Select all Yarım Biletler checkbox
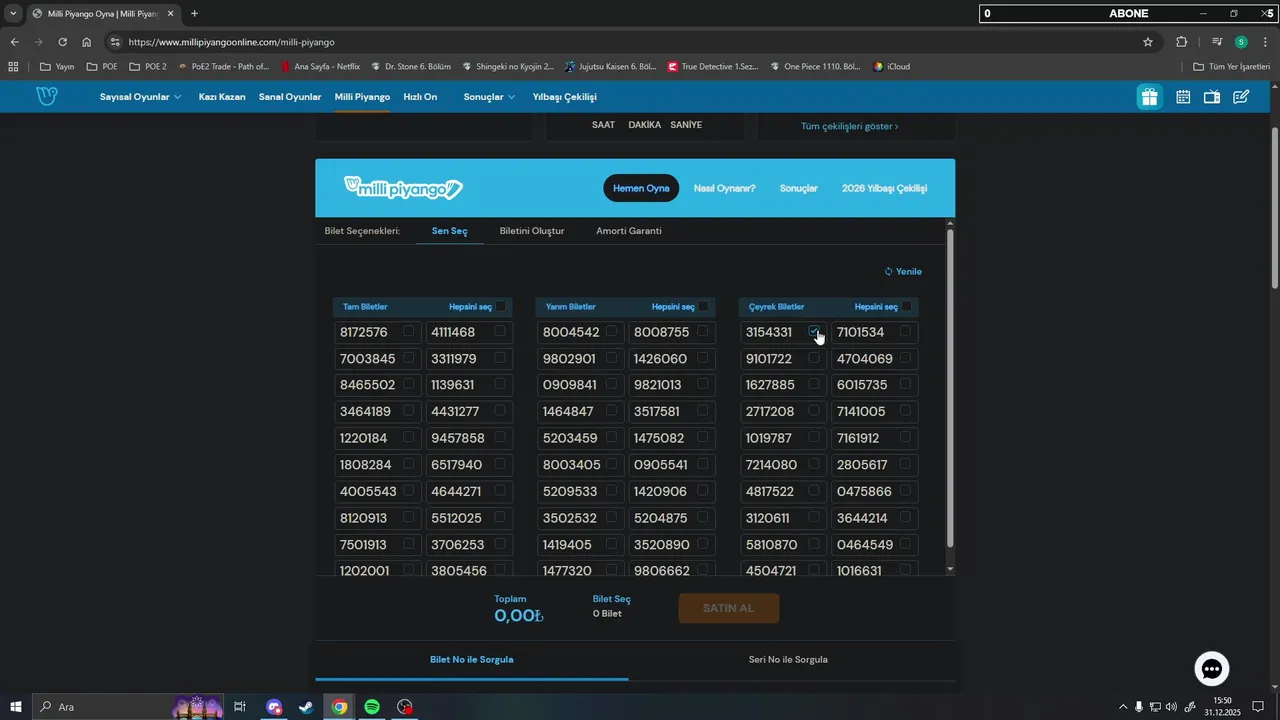The width and height of the screenshot is (1280, 720). coord(703,307)
